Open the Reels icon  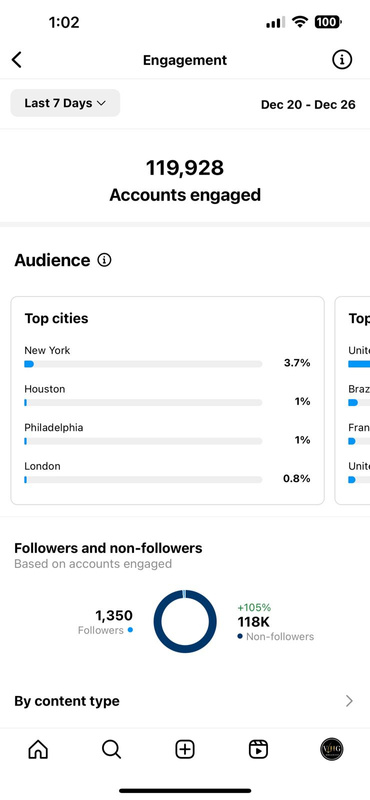click(258, 749)
